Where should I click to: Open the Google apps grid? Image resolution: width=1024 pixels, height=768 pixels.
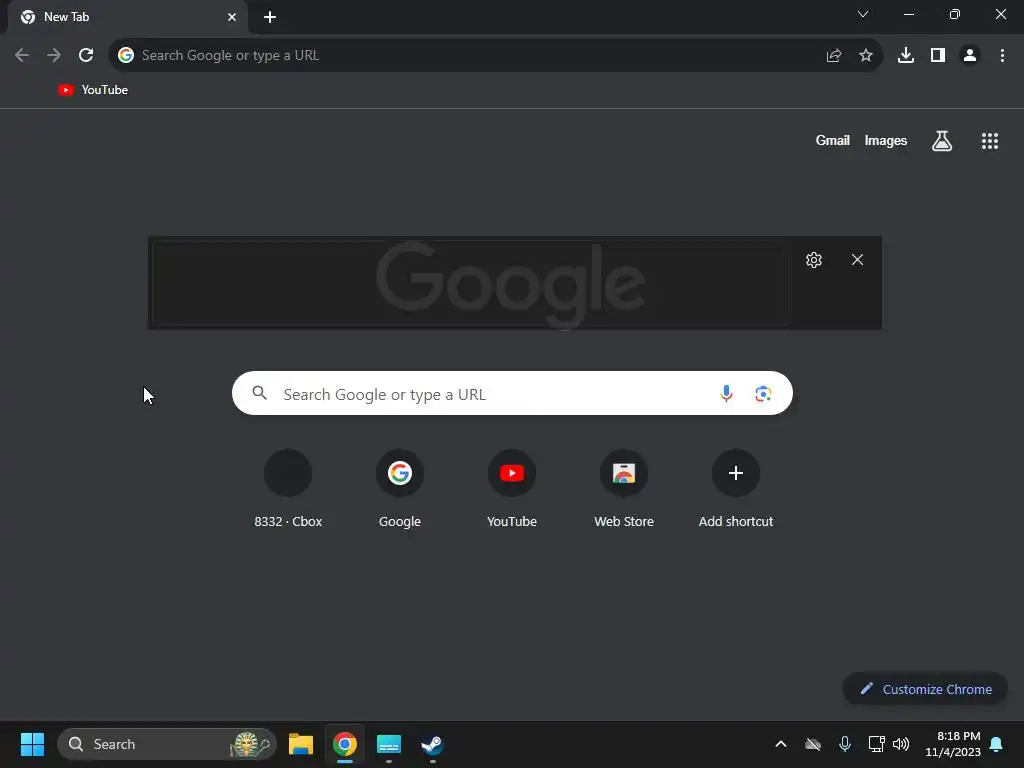(x=990, y=140)
